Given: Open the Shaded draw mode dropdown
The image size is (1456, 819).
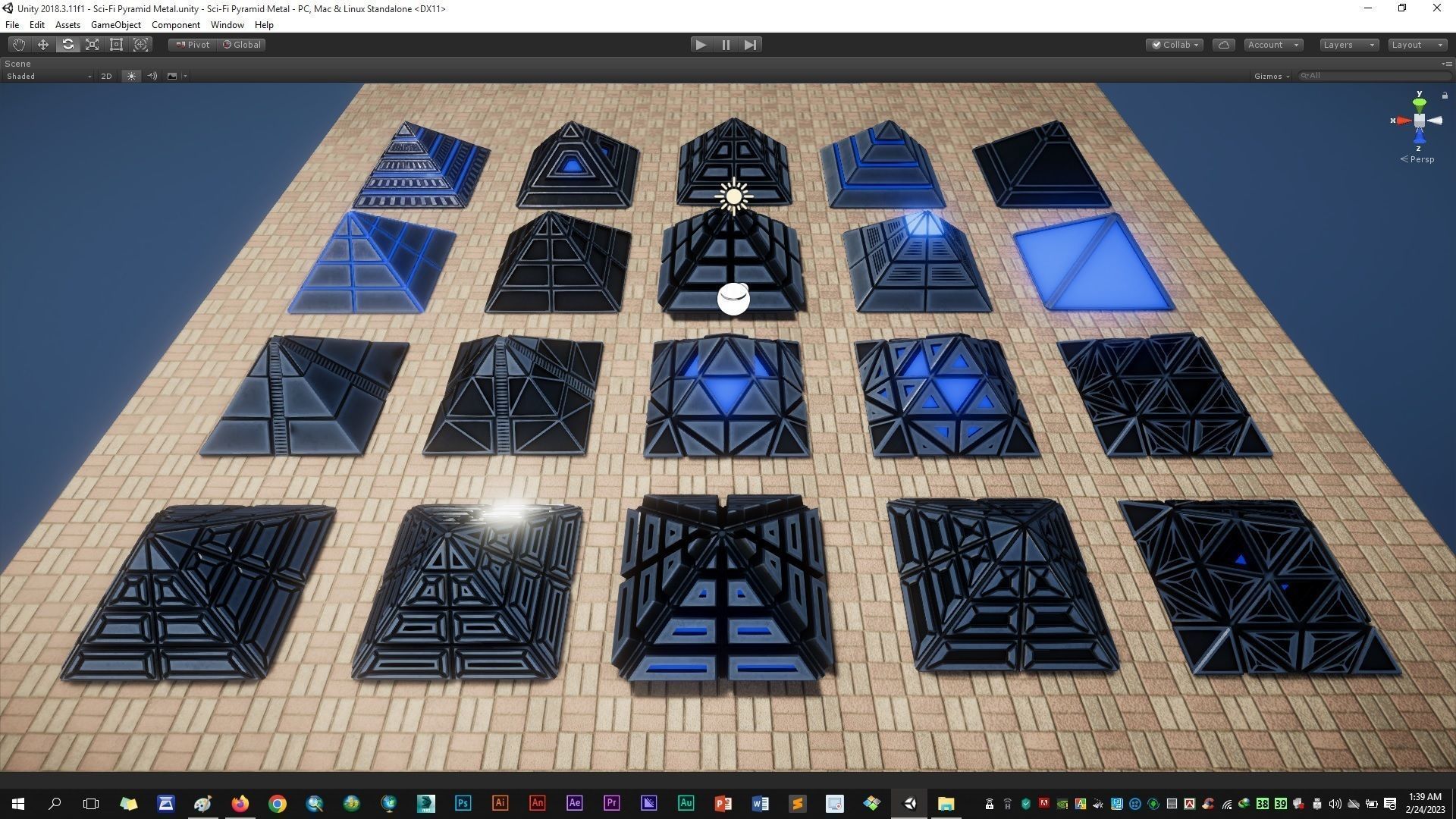Looking at the screenshot, I should [x=49, y=76].
